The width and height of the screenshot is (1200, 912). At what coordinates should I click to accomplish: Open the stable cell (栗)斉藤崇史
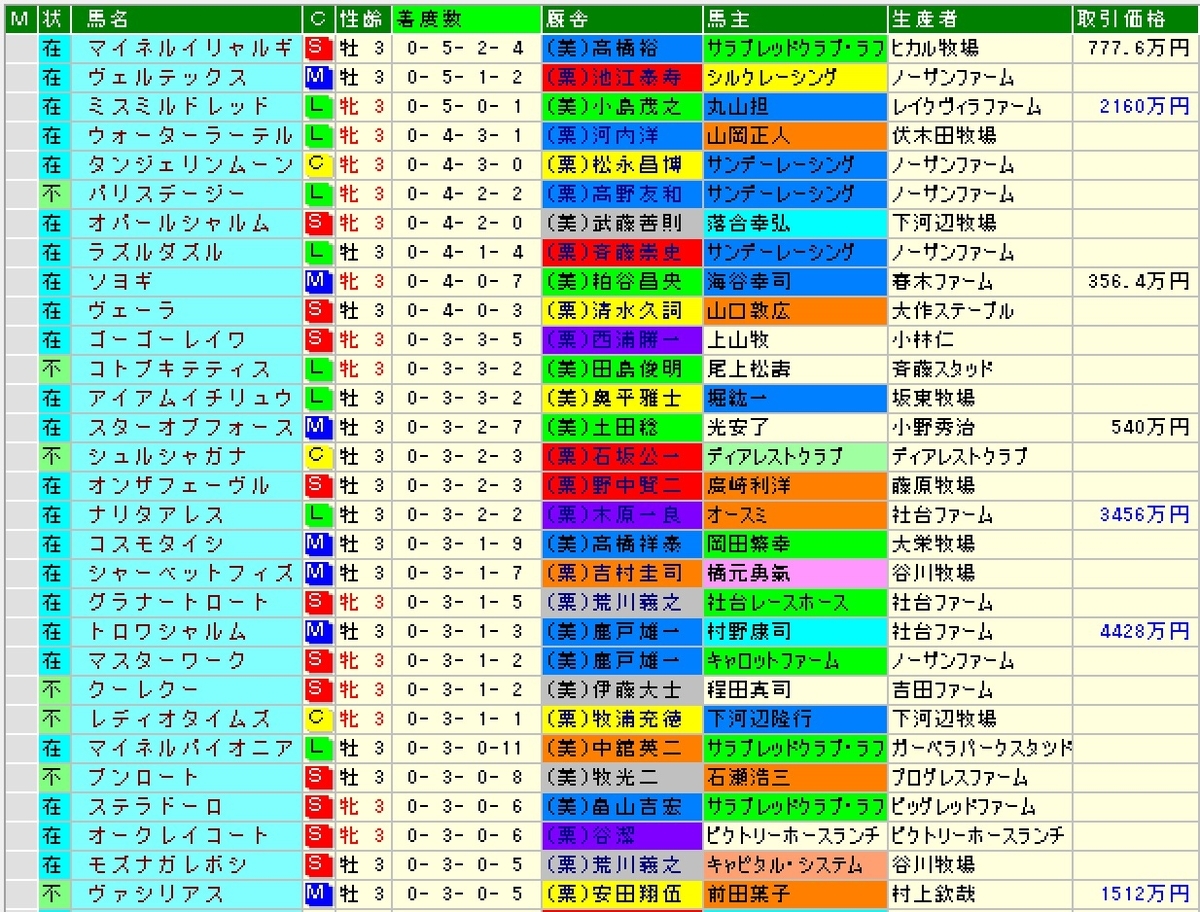coord(621,251)
